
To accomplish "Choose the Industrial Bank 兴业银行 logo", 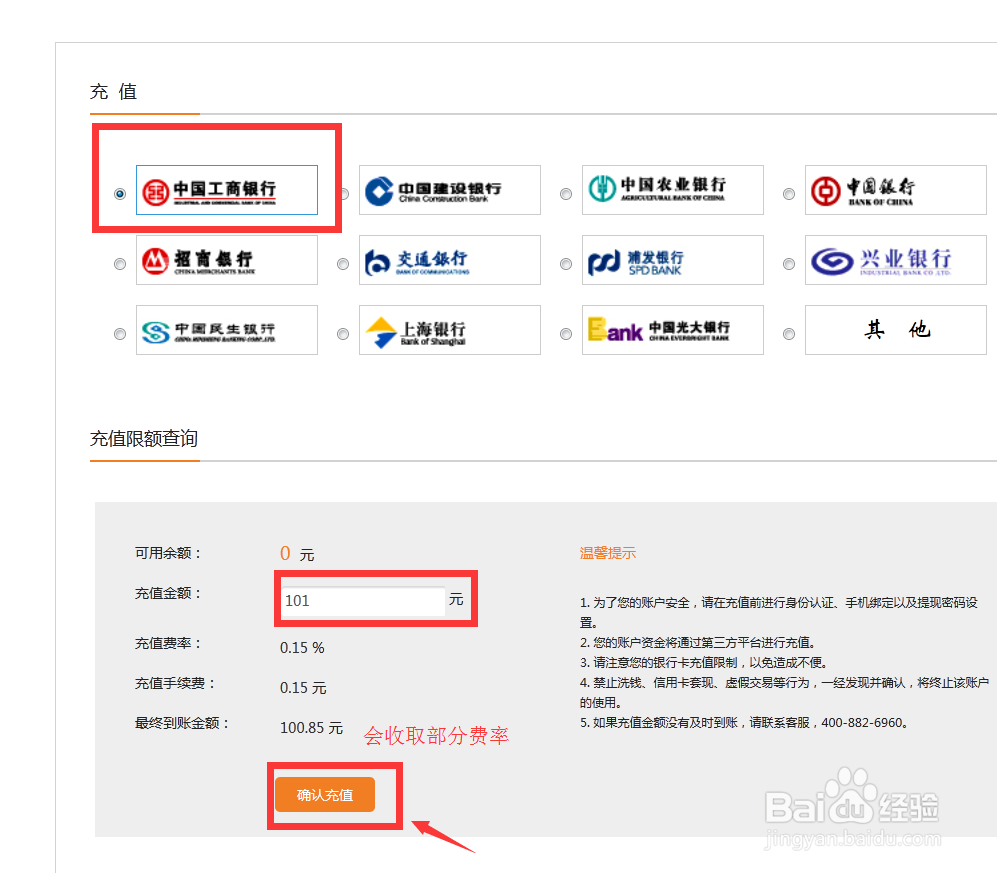I will (x=896, y=260).
